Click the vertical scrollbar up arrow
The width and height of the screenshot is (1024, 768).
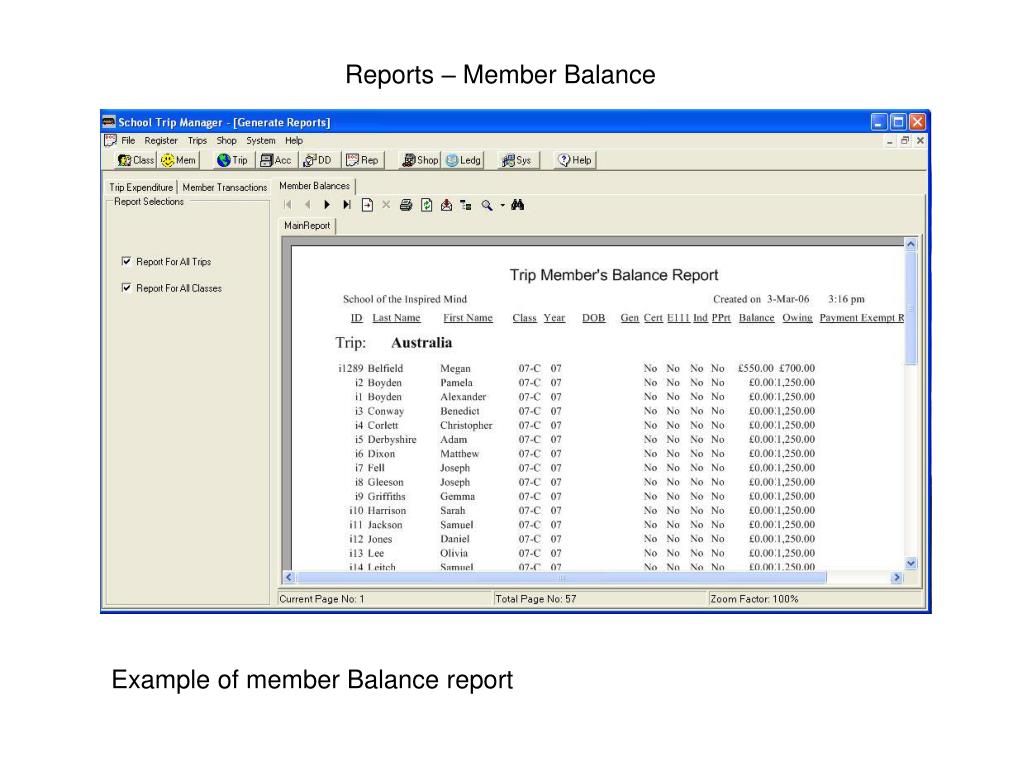tap(911, 244)
